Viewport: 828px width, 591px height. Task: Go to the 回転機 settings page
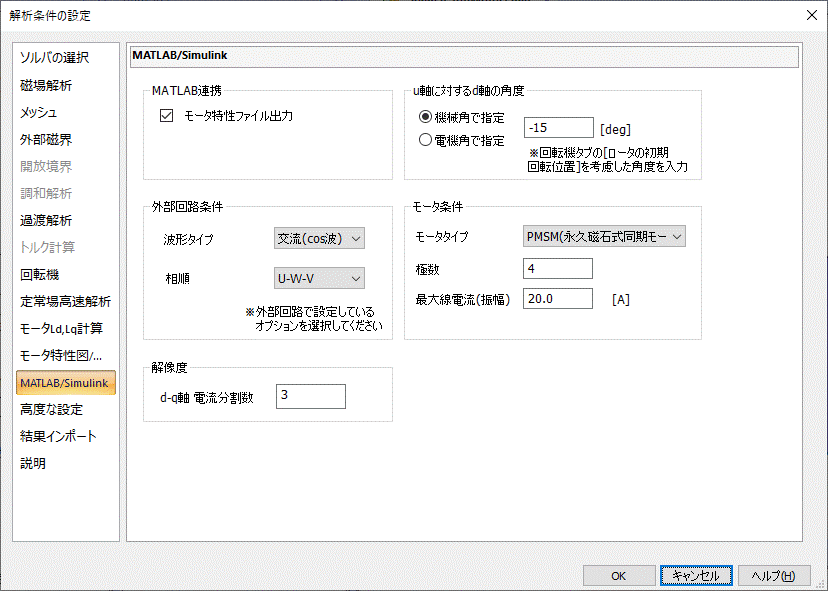coord(40,274)
